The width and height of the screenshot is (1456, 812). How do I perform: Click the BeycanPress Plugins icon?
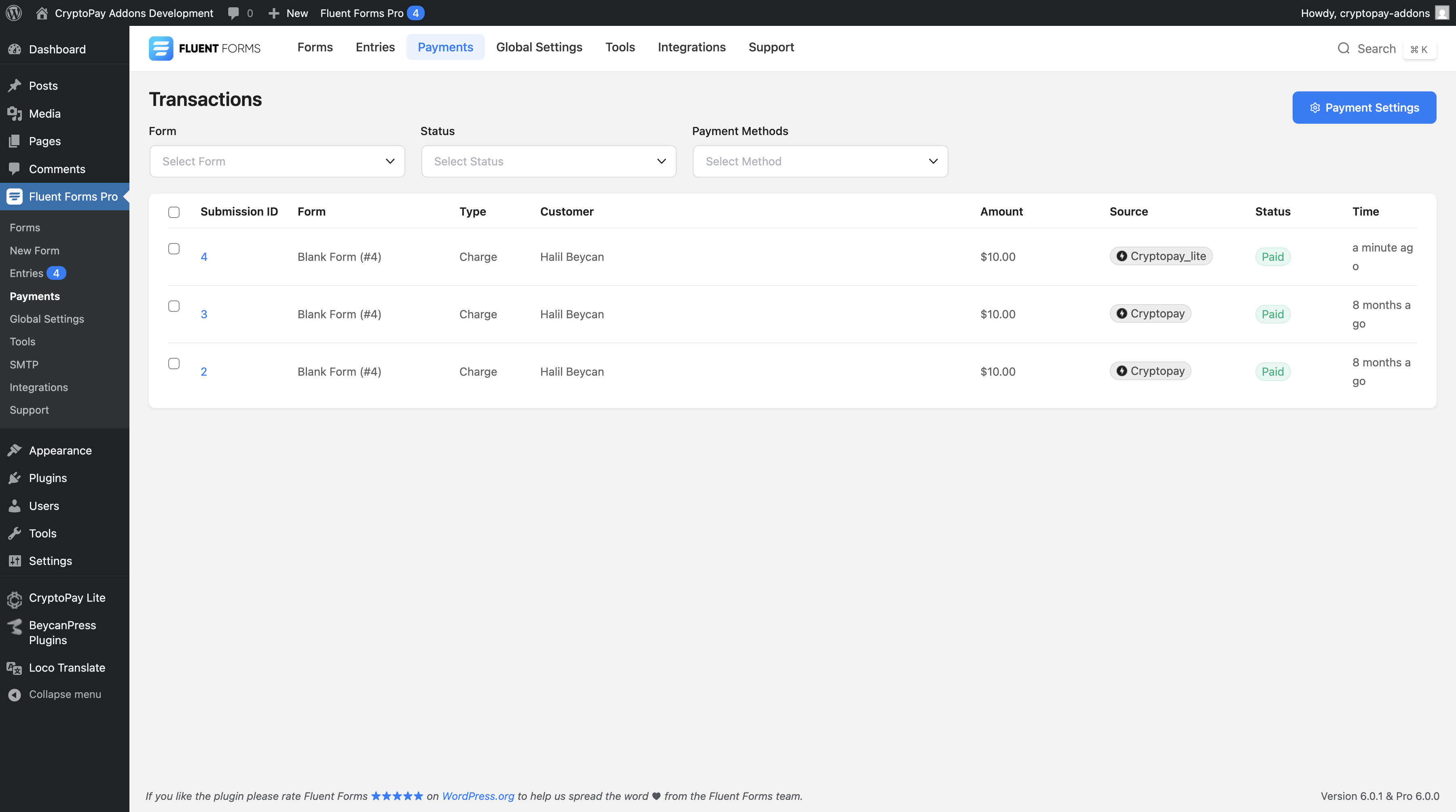pyautogui.click(x=15, y=626)
